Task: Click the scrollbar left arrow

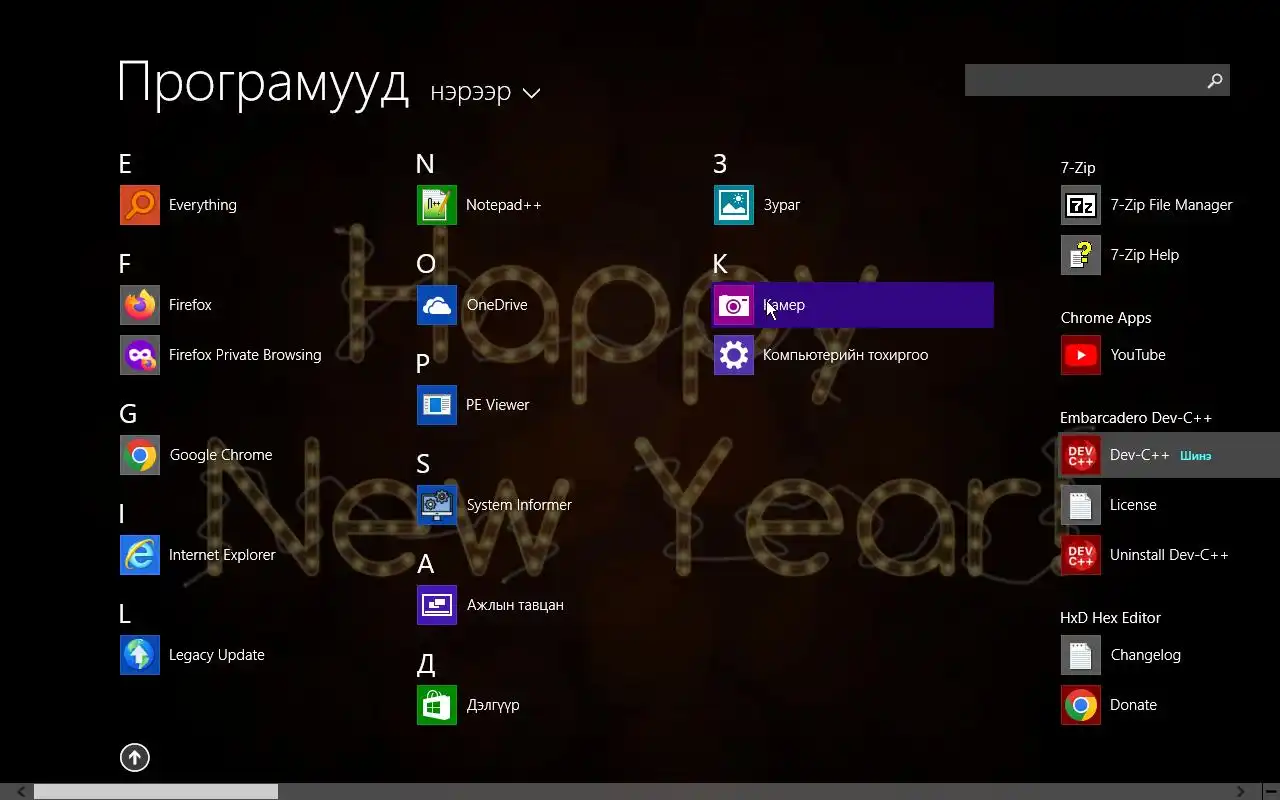Action: (x=21, y=791)
